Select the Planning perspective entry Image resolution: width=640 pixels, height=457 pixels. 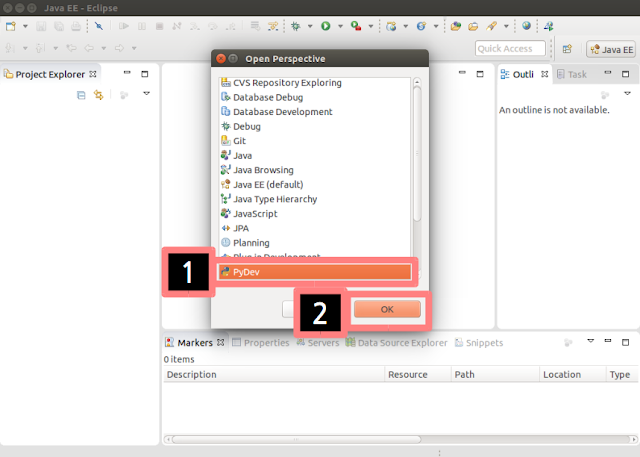pyautogui.click(x=315, y=243)
